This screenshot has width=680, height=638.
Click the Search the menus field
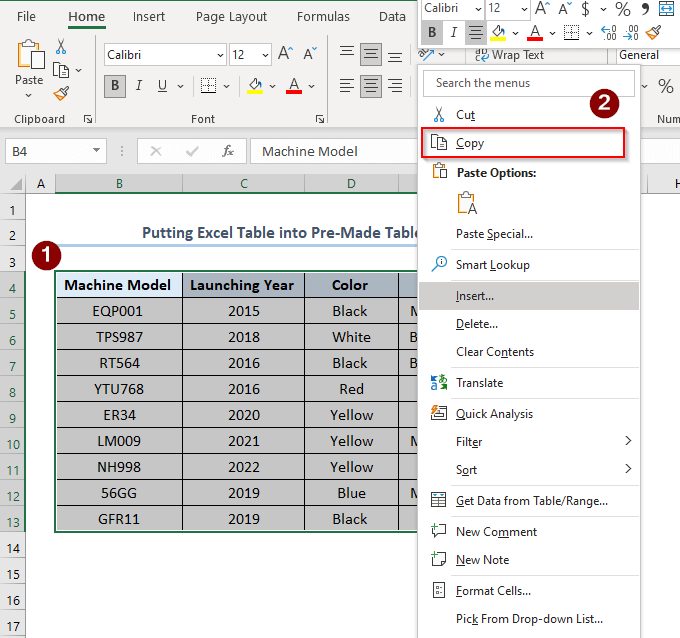coord(528,83)
